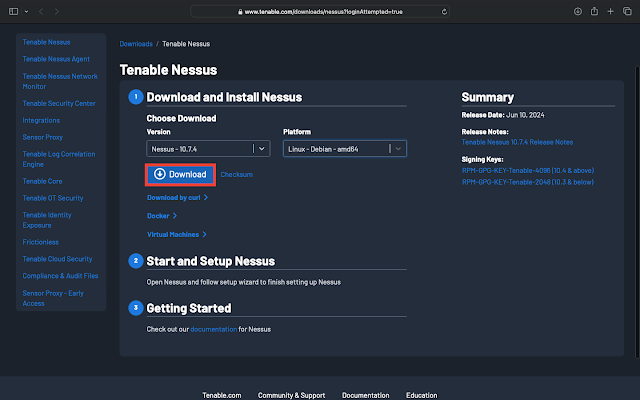Screen dimensions: 640x400
Task: Open Tenable Nessus Network Monitor link
Action: click(60, 81)
